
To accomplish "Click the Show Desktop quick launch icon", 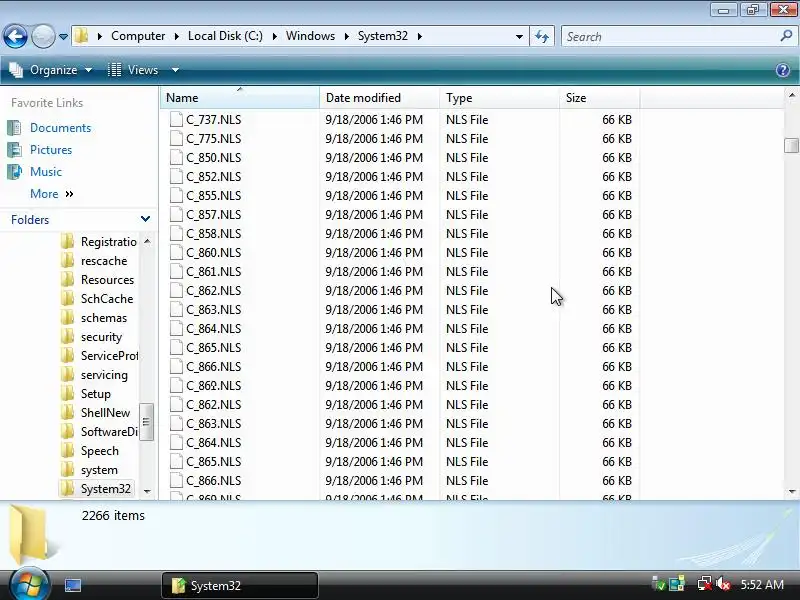I will [72, 585].
